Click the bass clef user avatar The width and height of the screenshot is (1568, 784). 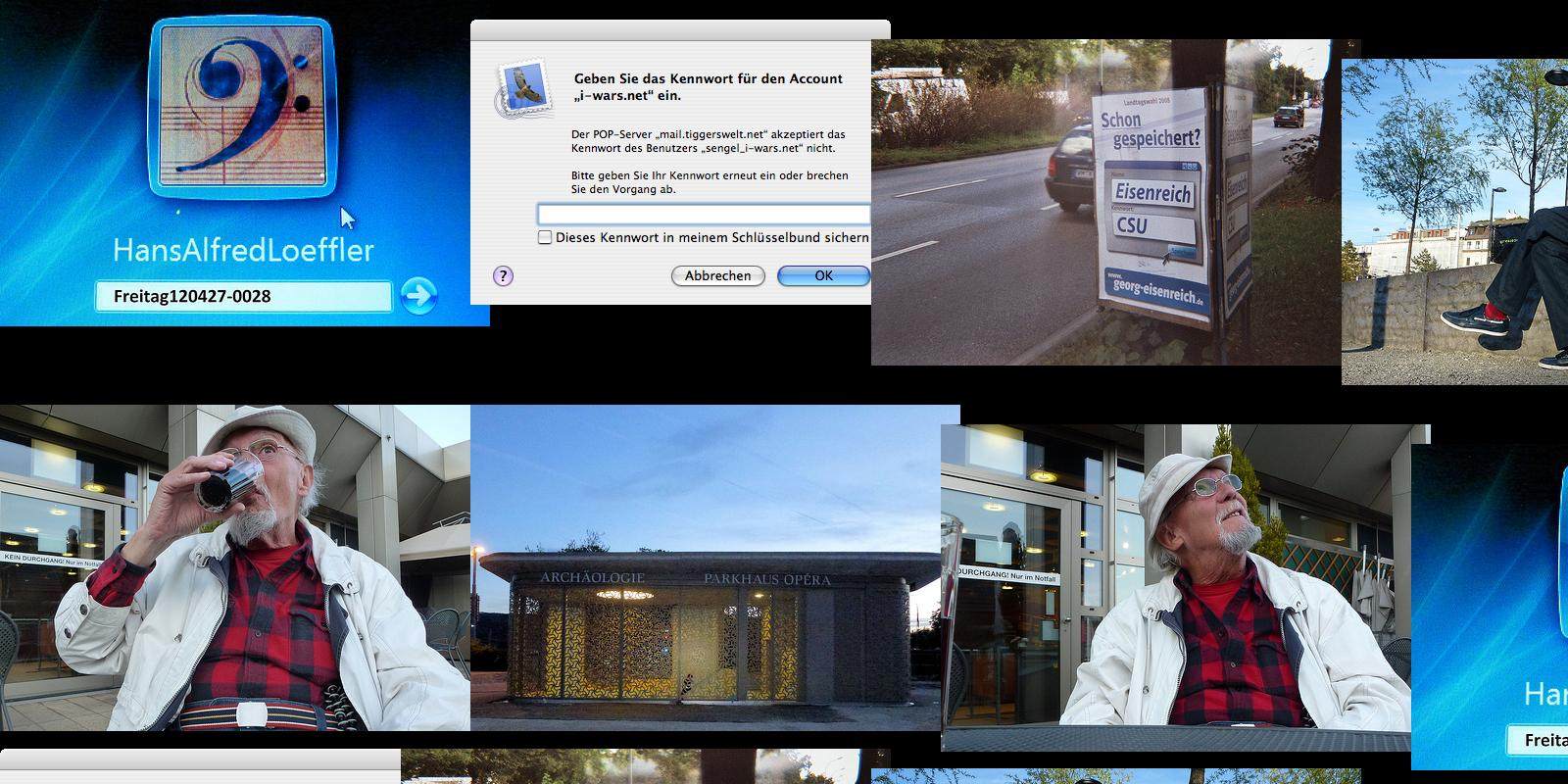[242, 108]
